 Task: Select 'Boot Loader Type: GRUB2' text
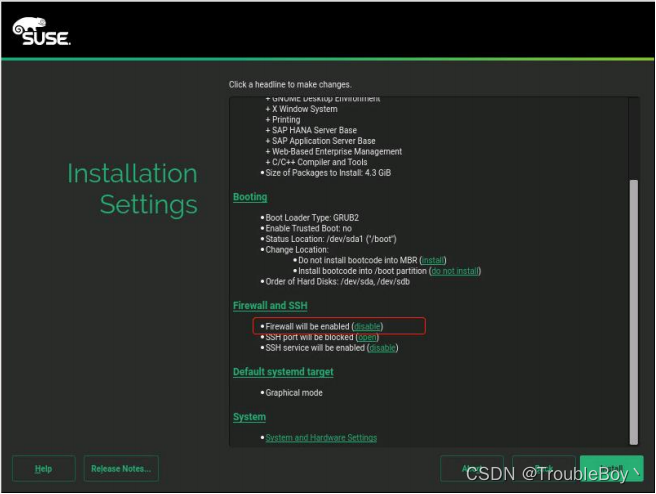point(312,218)
